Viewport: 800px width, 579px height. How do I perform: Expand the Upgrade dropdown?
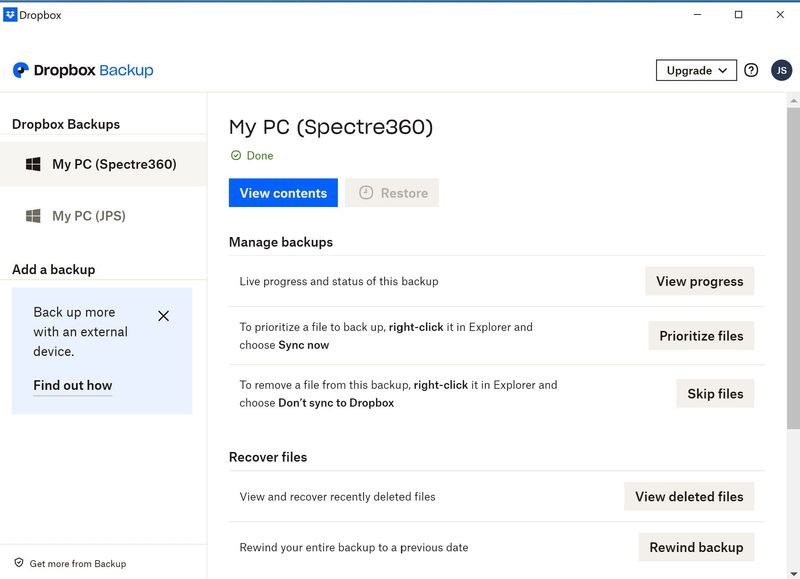(x=696, y=70)
